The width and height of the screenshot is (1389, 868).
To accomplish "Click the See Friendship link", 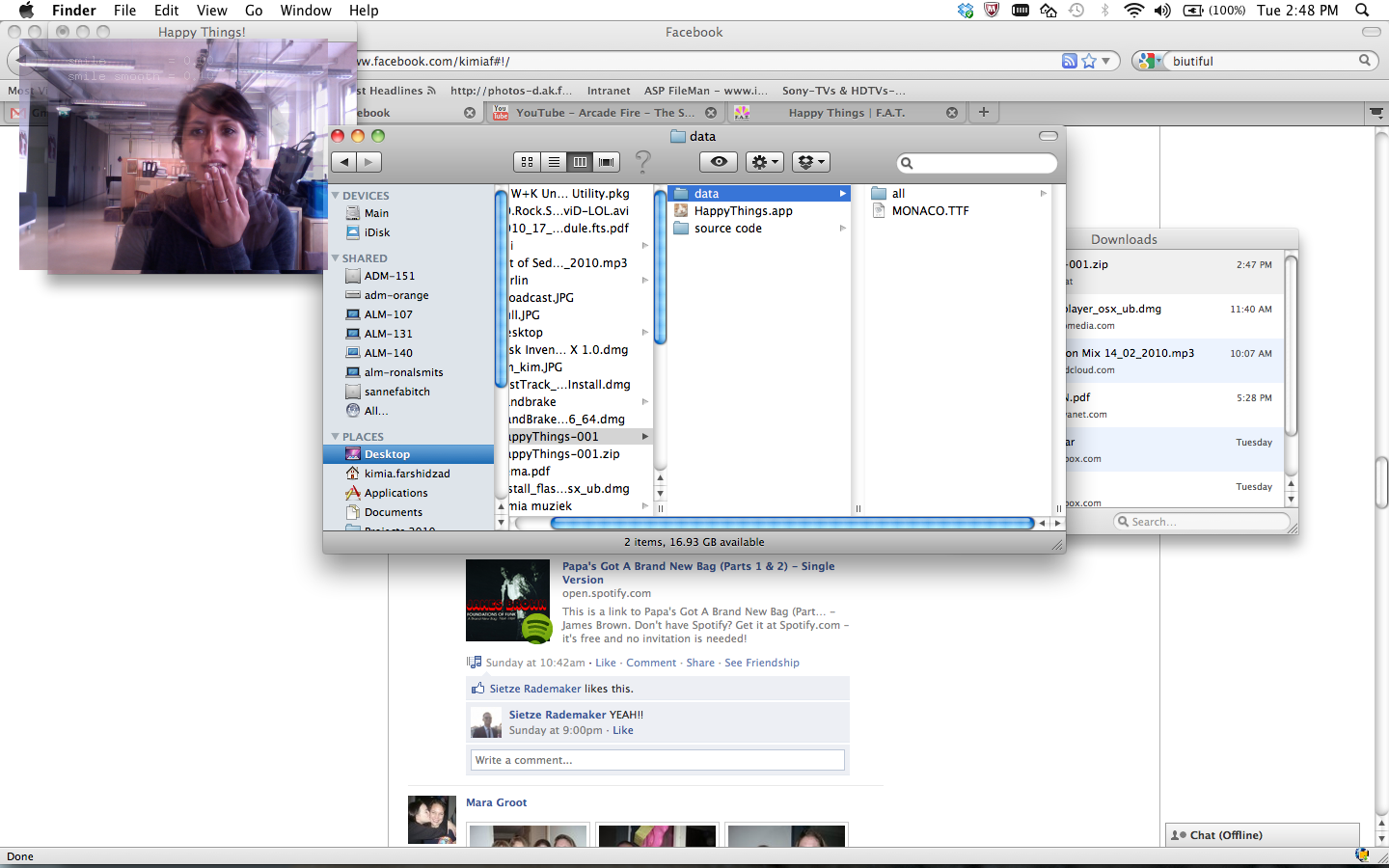I will click(761, 663).
